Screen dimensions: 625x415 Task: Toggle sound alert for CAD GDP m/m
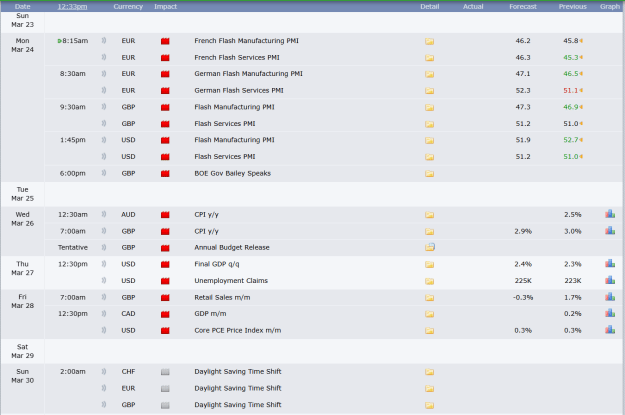(x=104, y=313)
